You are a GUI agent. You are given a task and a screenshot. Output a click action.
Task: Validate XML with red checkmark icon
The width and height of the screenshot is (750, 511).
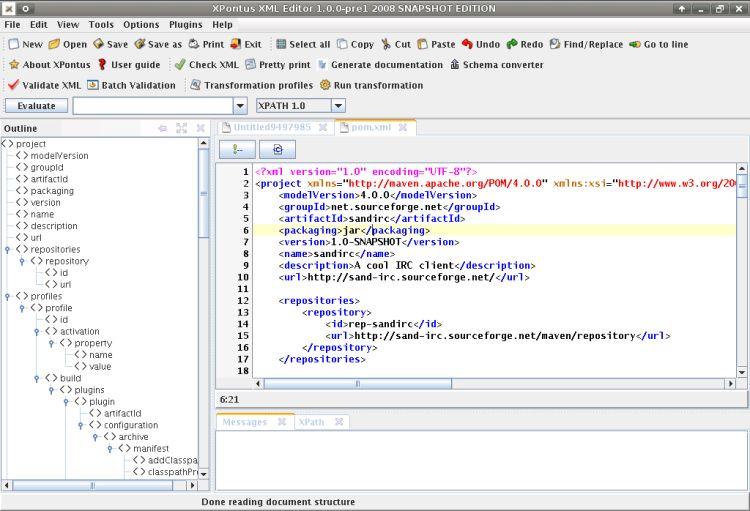pos(13,85)
